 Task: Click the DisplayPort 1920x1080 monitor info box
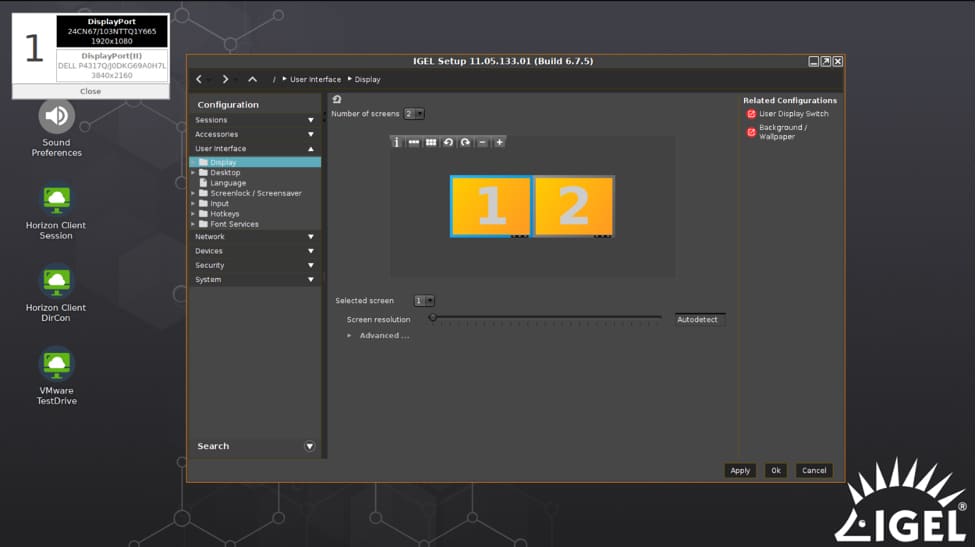pos(112,31)
